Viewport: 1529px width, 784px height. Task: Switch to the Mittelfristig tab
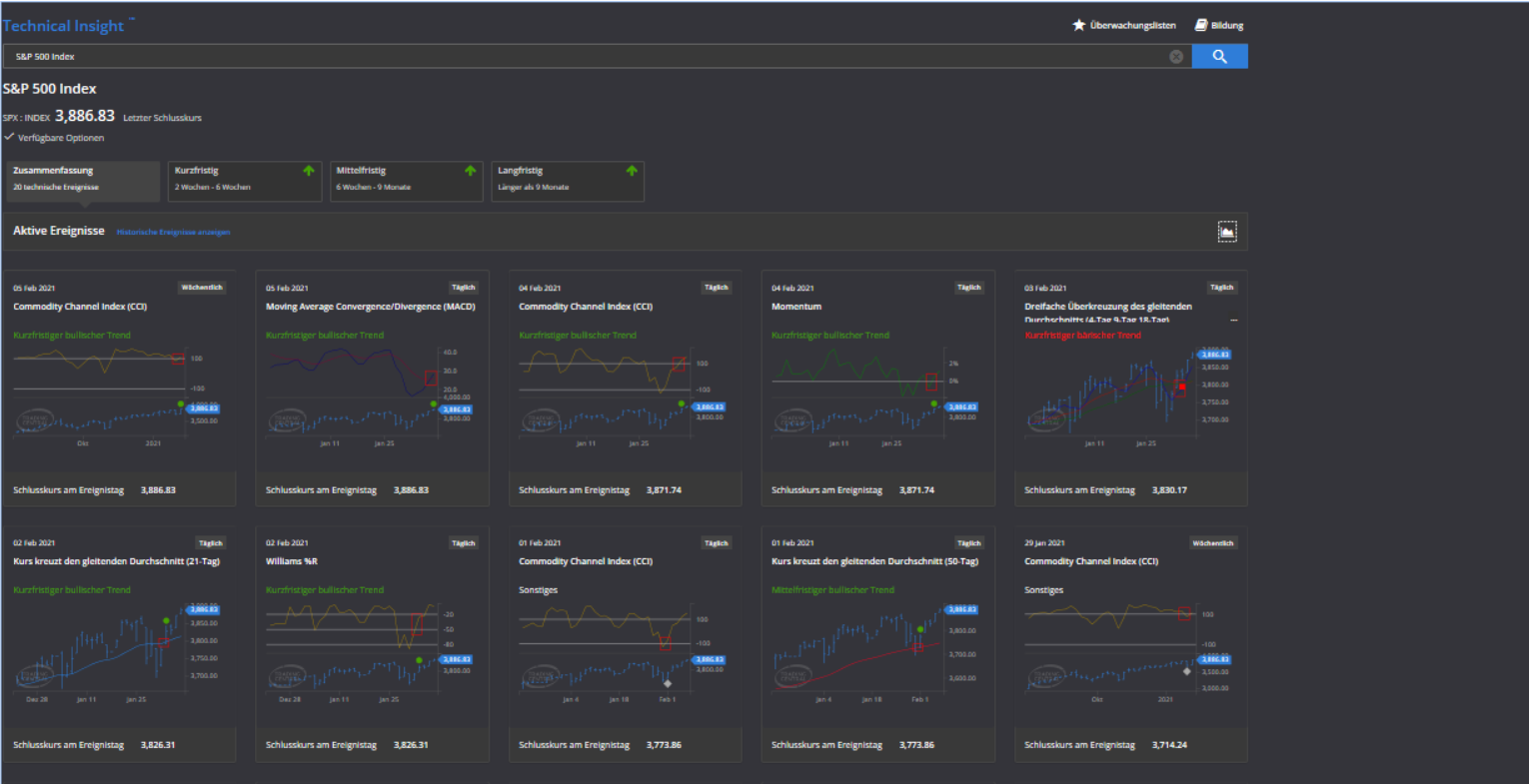[x=407, y=181]
